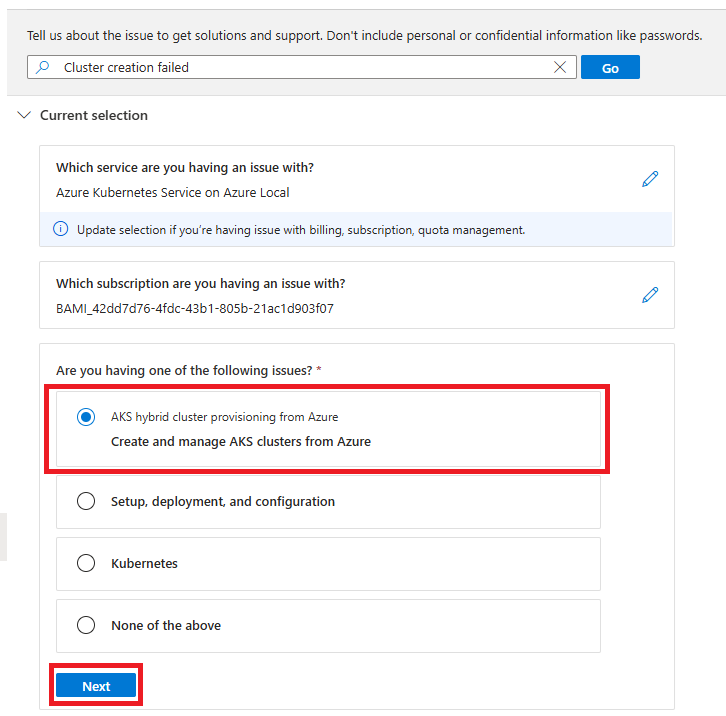Click the Current selection heading text

(x=93, y=116)
